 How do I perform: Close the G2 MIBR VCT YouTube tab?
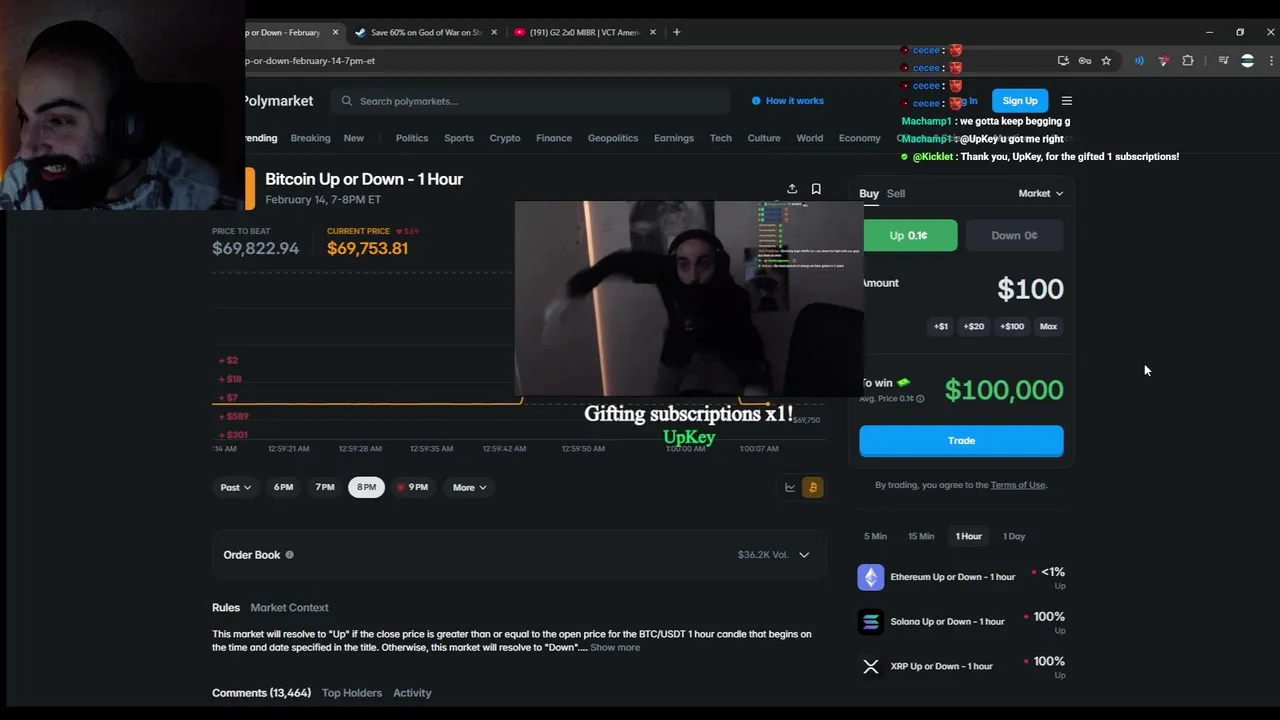pos(653,32)
